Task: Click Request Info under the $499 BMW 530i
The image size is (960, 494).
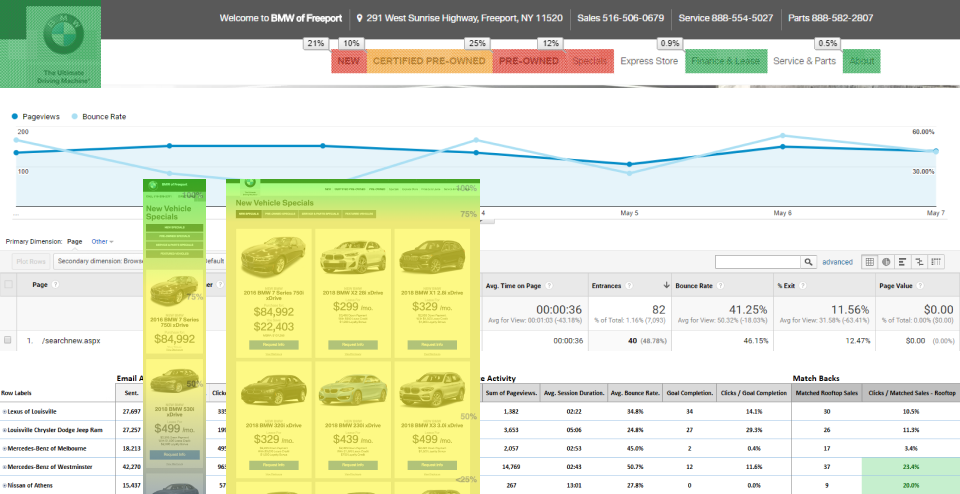Action: [x=175, y=455]
